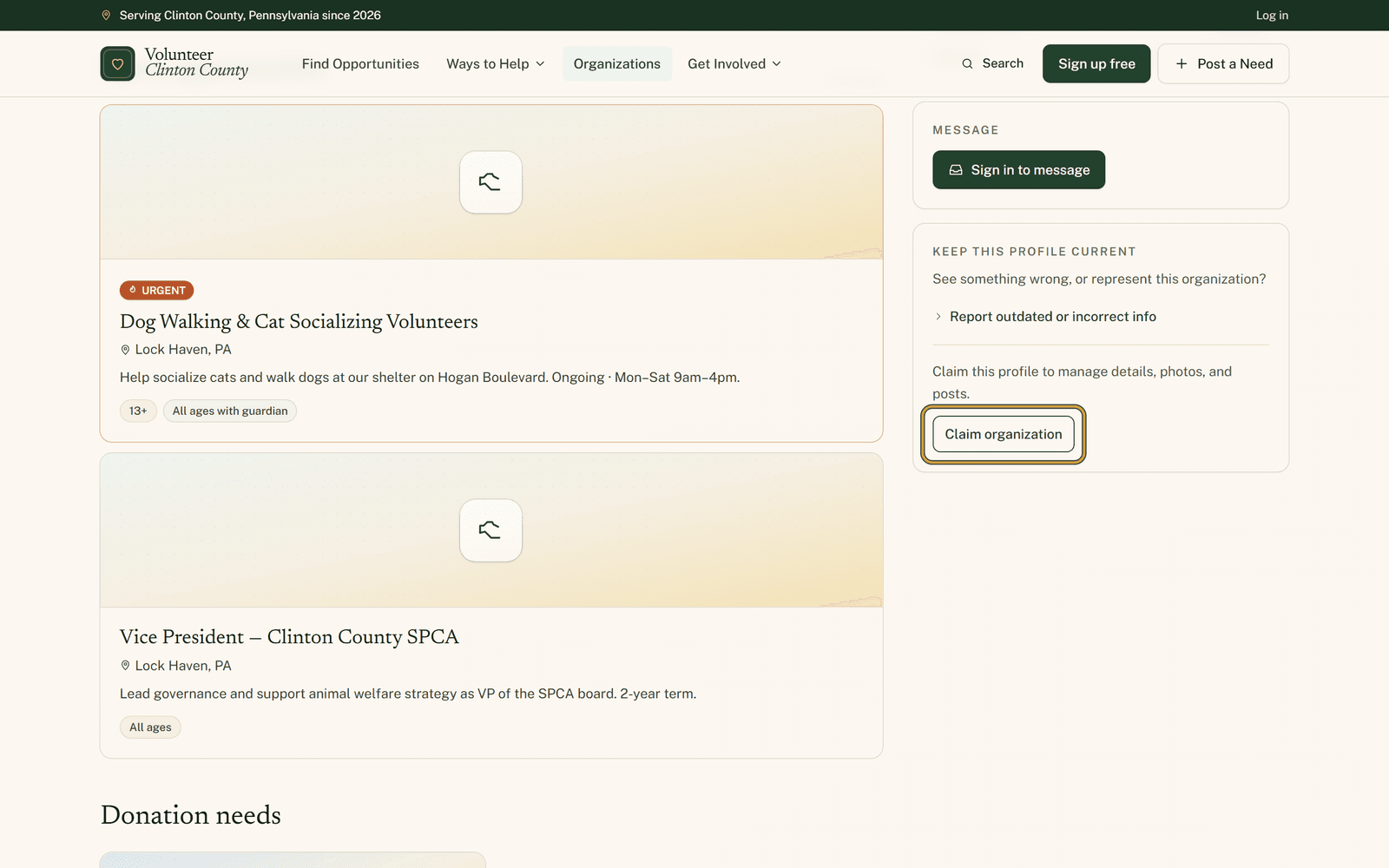Open the Get Involved menu
The image size is (1389, 868).
pos(734,64)
